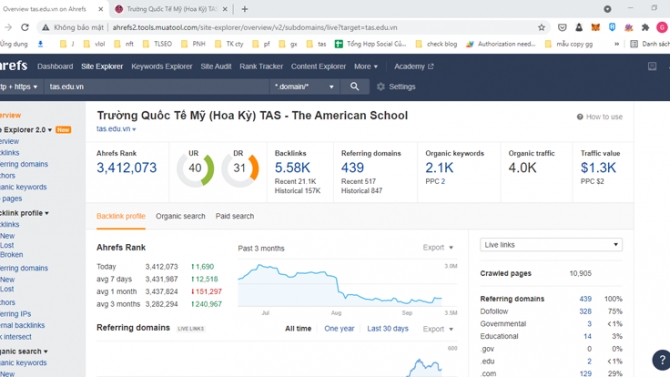Show One year referring domains range
The width and height of the screenshot is (670, 377).
[x=339, y=329]
